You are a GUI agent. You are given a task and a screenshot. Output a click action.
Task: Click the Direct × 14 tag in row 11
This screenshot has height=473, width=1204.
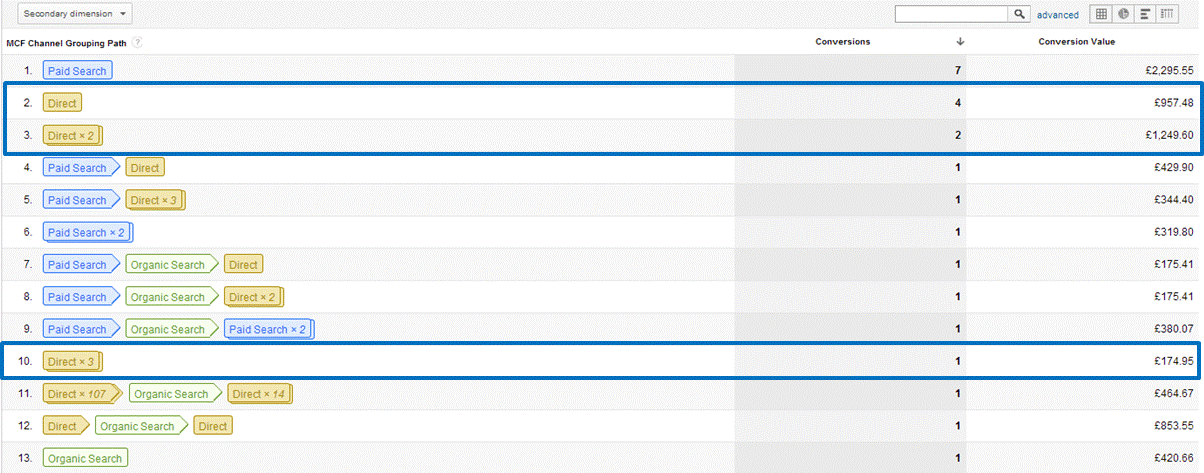(x=259, y=394)
